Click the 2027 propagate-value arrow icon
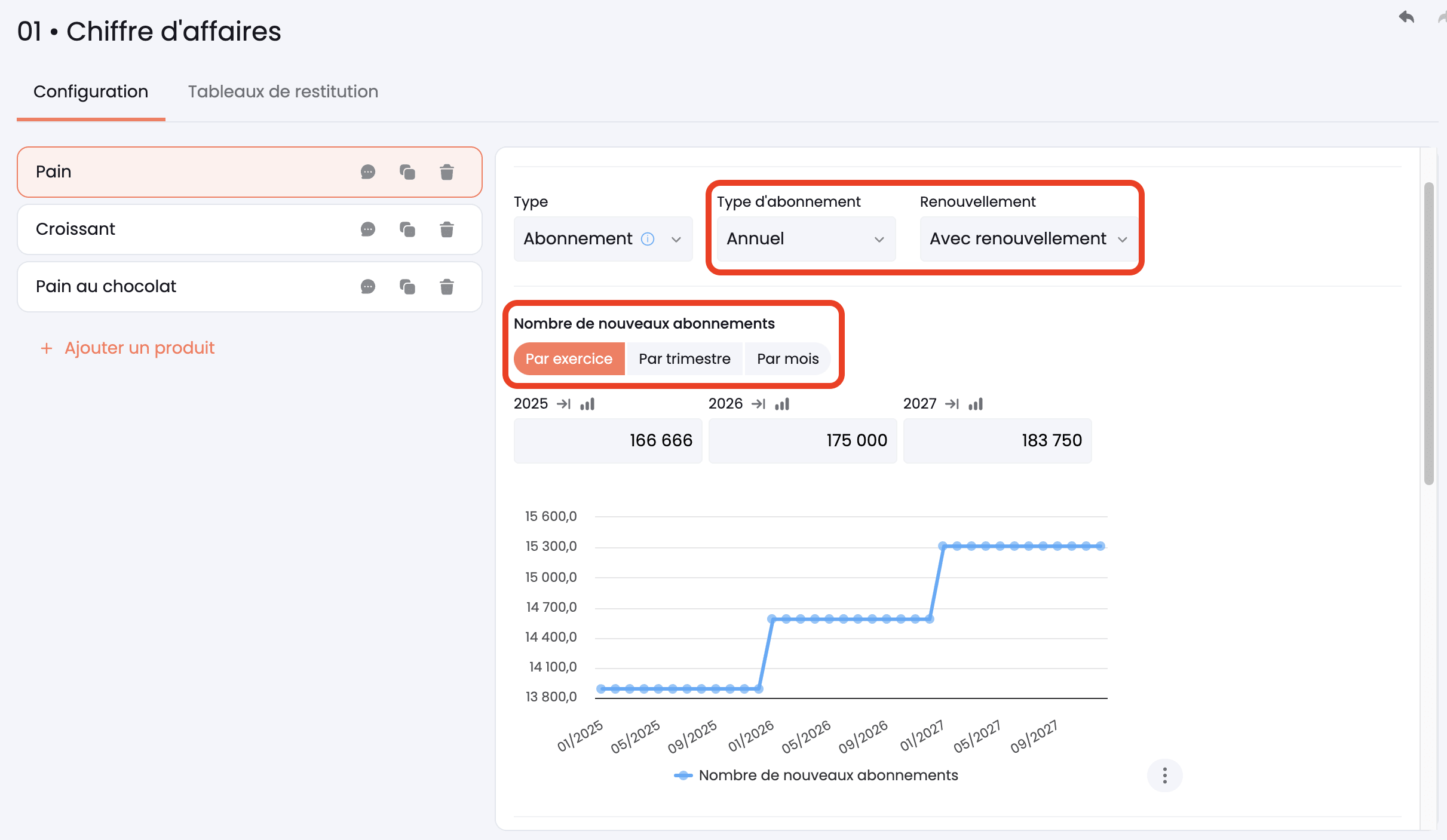1447x840 pixels. [952, 404]
